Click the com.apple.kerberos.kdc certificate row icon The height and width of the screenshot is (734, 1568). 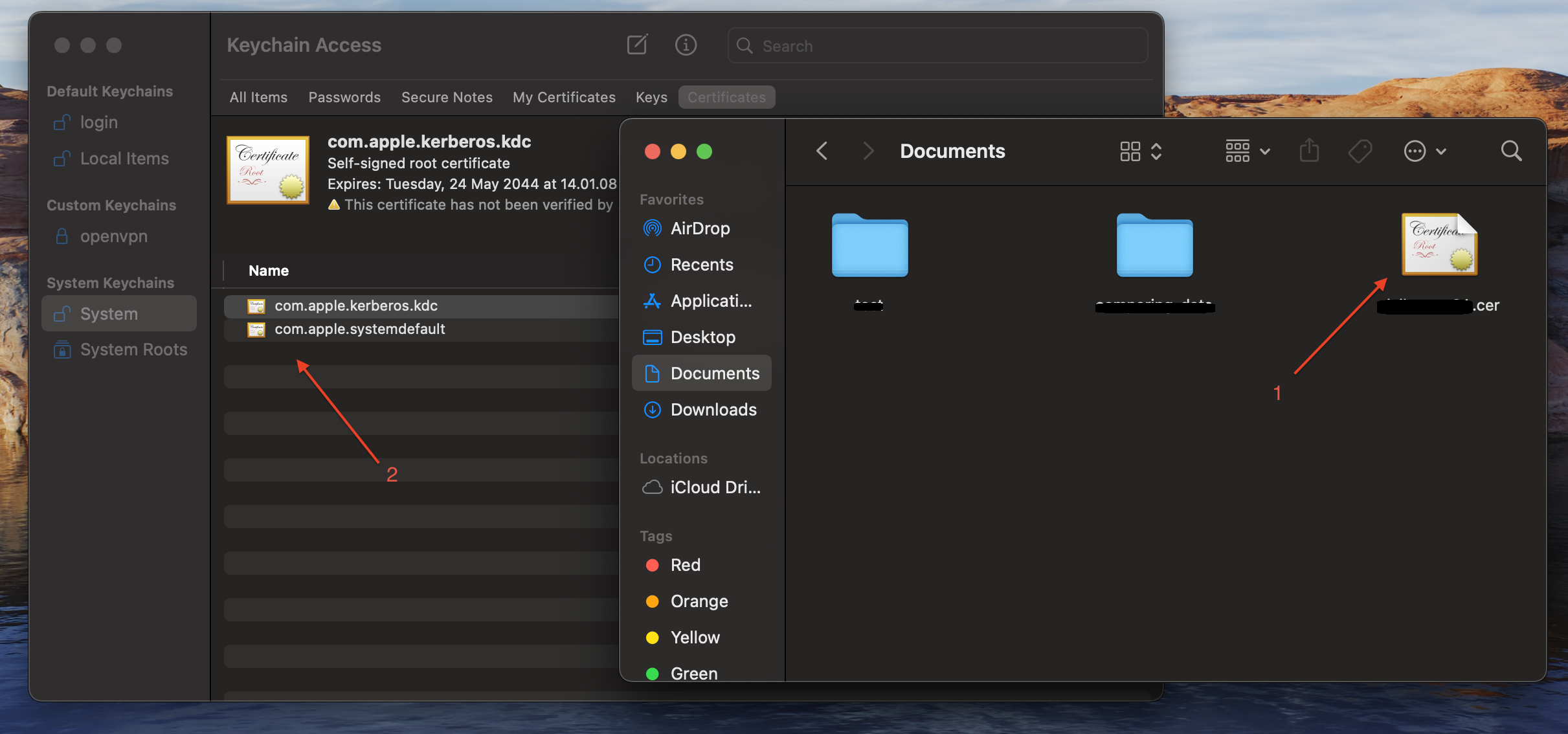click(256, 306)
